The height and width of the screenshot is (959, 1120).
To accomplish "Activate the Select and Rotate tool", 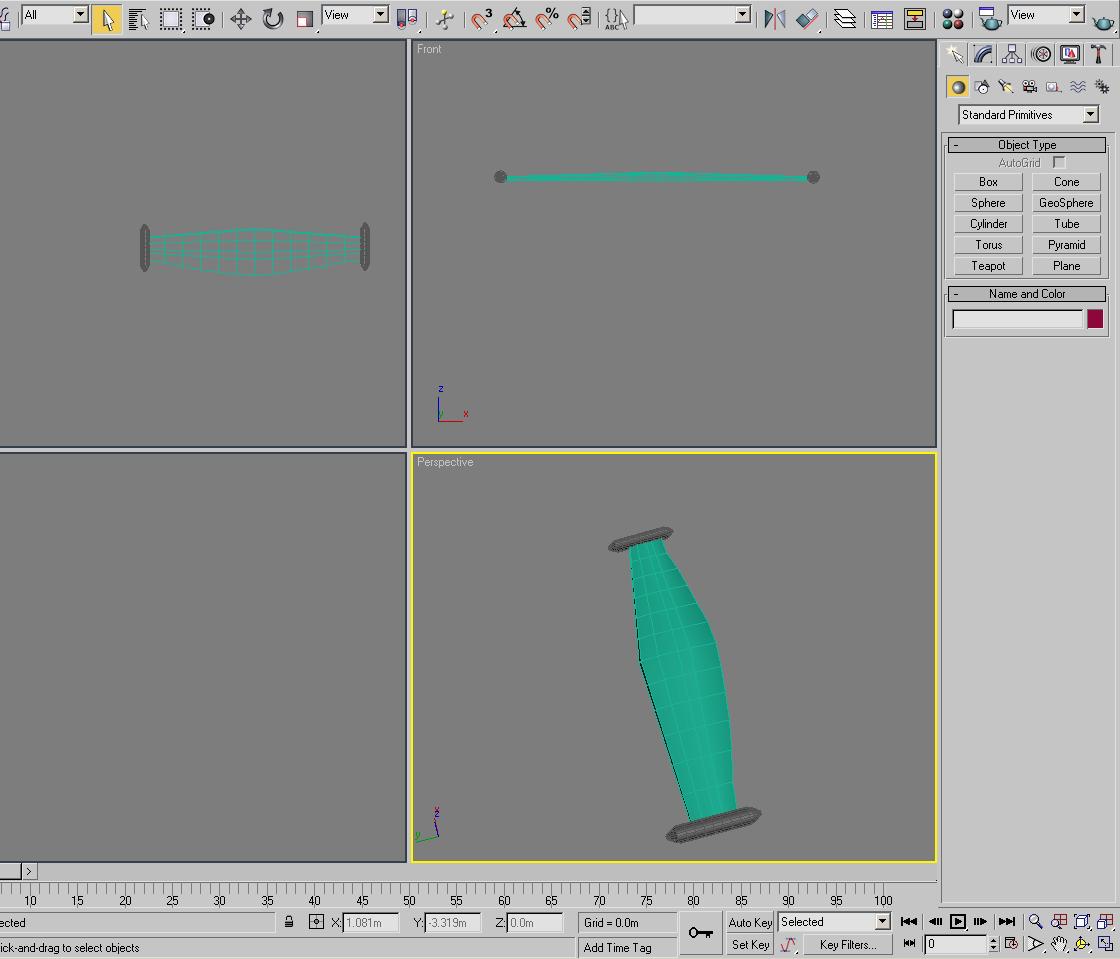I will coord(272,19).
